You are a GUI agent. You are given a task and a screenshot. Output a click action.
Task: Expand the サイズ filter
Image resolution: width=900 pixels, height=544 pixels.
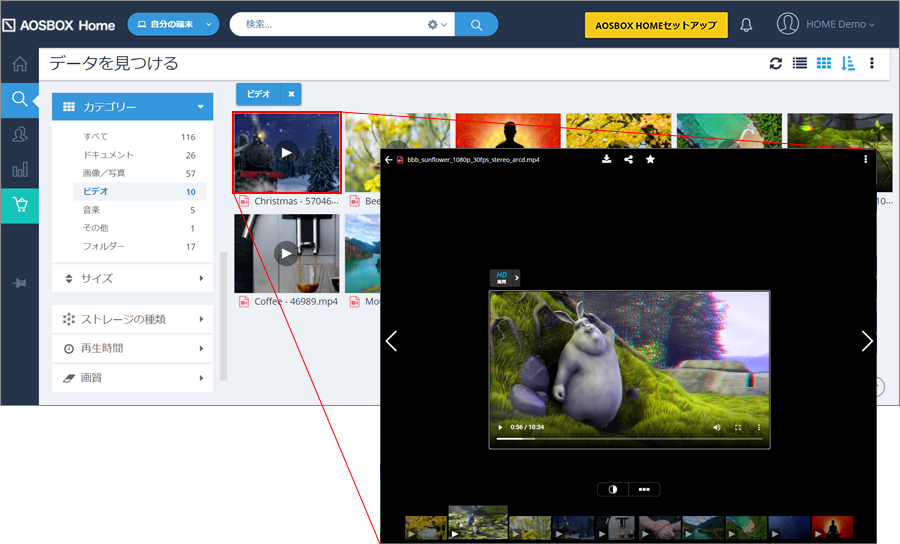click(133, 278)
